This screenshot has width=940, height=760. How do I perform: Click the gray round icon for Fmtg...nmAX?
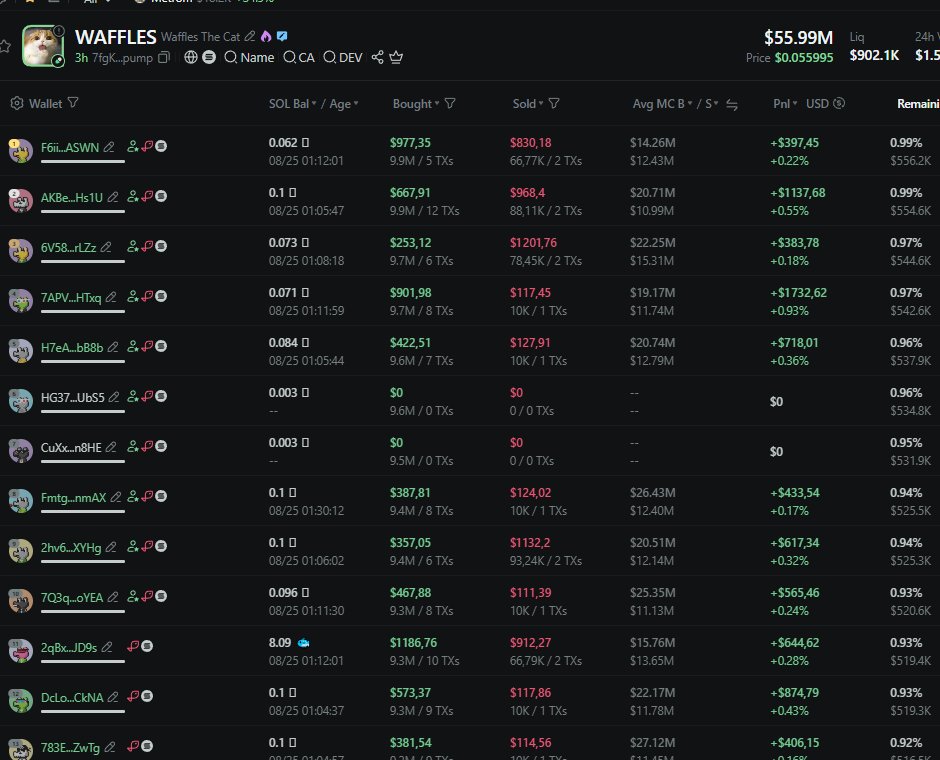tap(161, 496)
